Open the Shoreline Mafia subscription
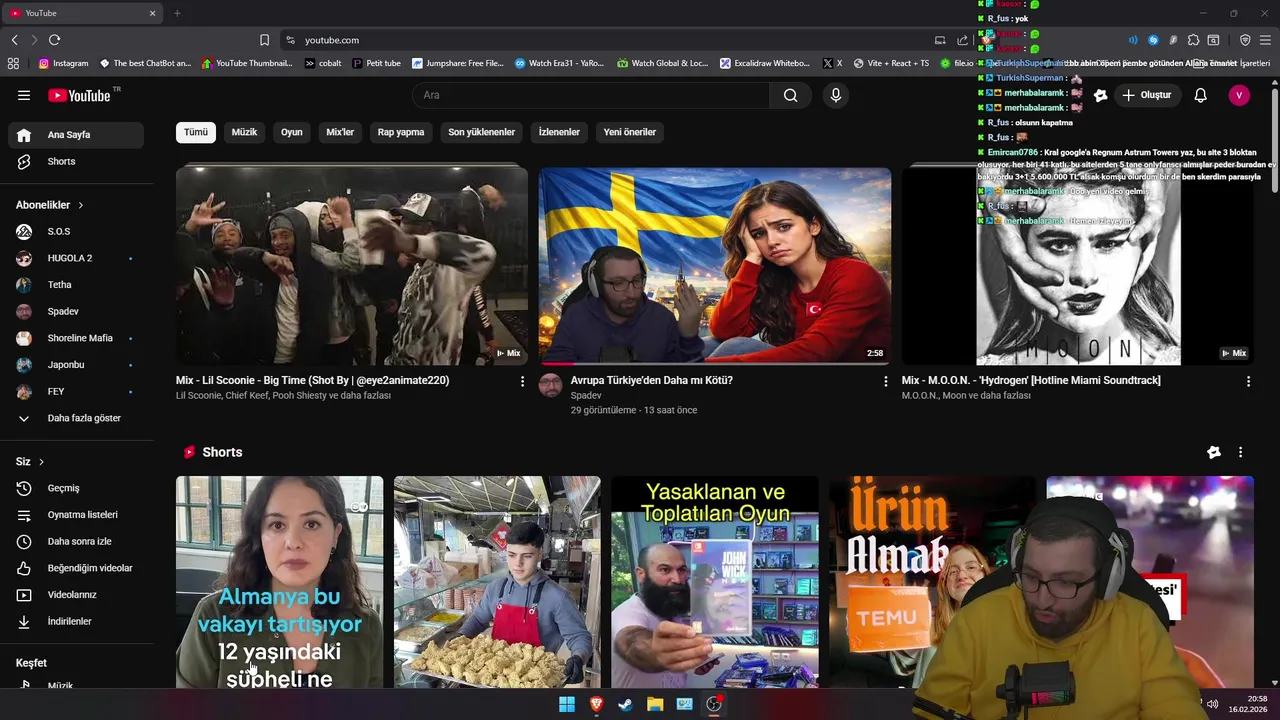The height and width of the screenshot is (720, 1280). [x=76, y=338]
